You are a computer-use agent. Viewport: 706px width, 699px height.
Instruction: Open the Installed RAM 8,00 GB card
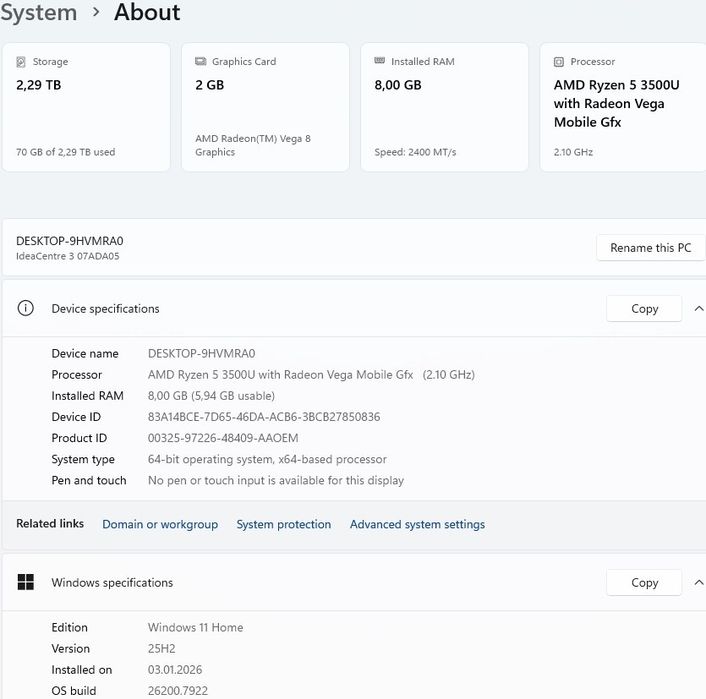(x=444, y=107)
